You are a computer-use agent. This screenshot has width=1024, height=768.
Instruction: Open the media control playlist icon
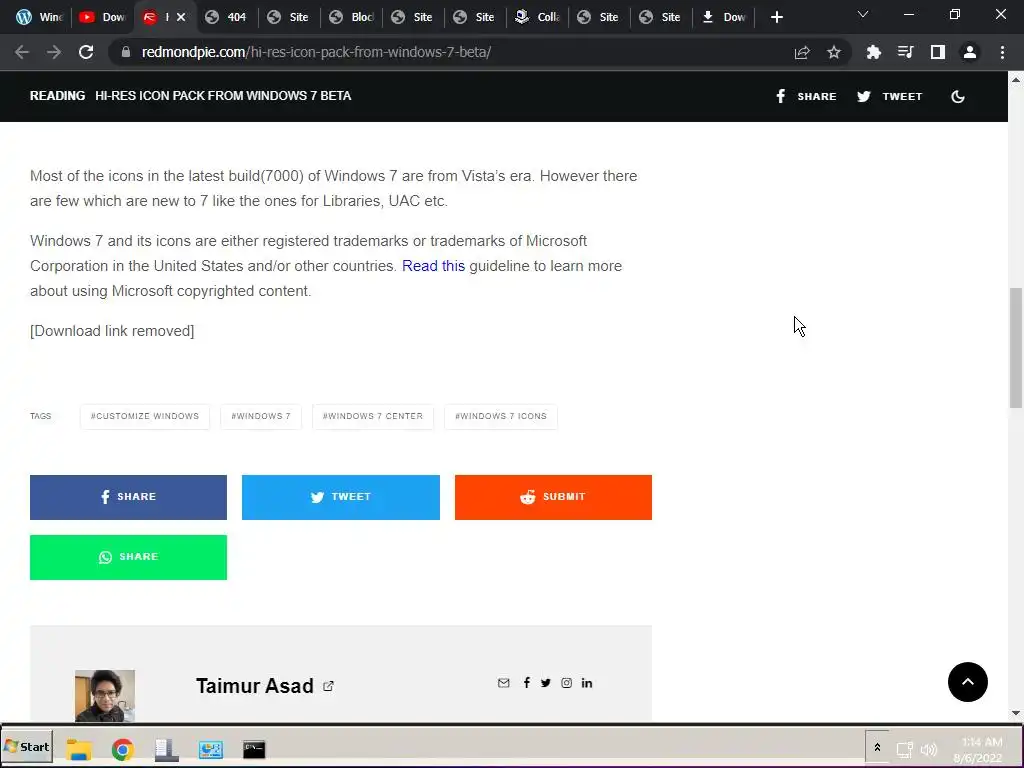point(905,52)
